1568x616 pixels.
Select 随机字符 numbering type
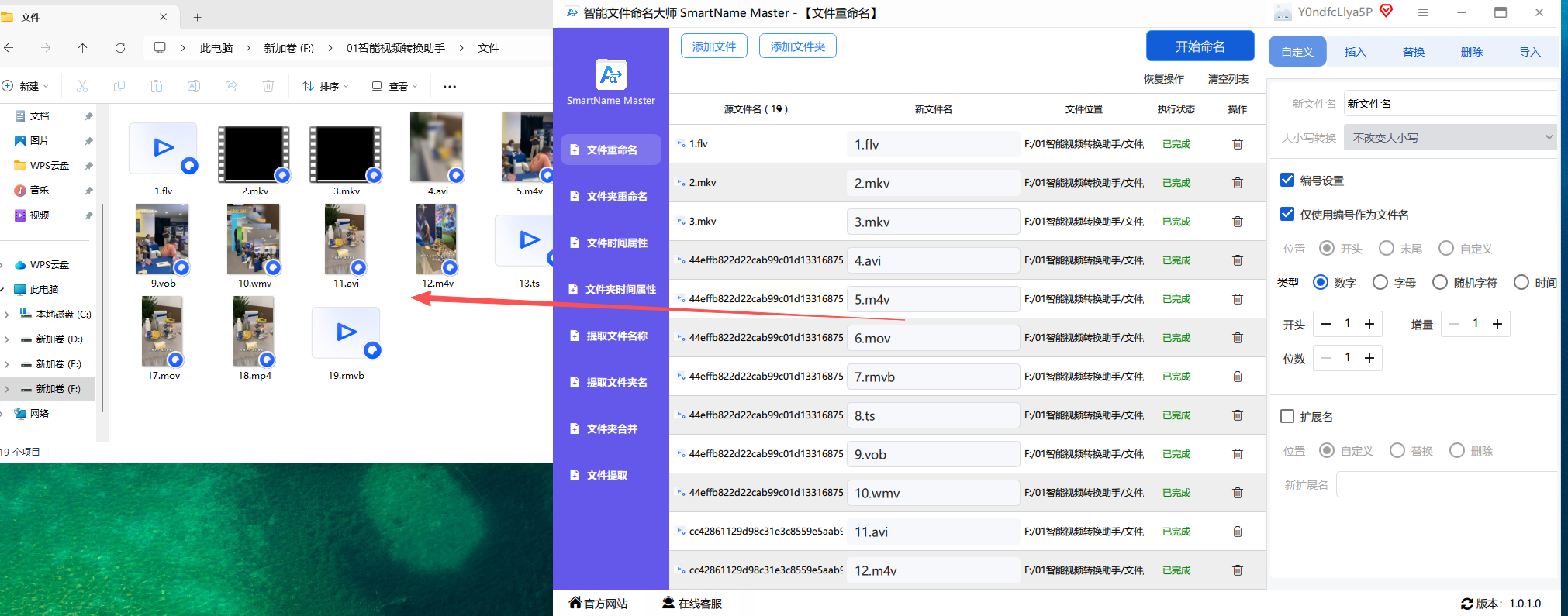coord(1440,282)
